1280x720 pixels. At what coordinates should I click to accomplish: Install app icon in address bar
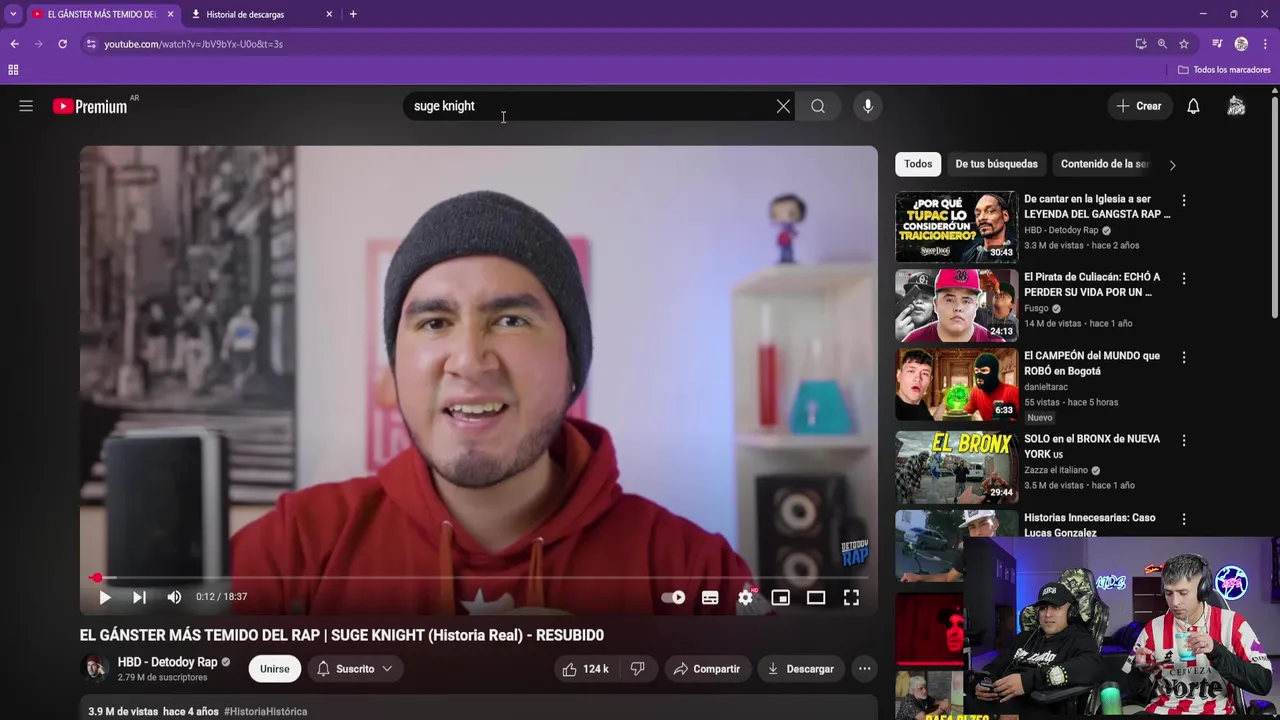click(x=1141, y=44)
